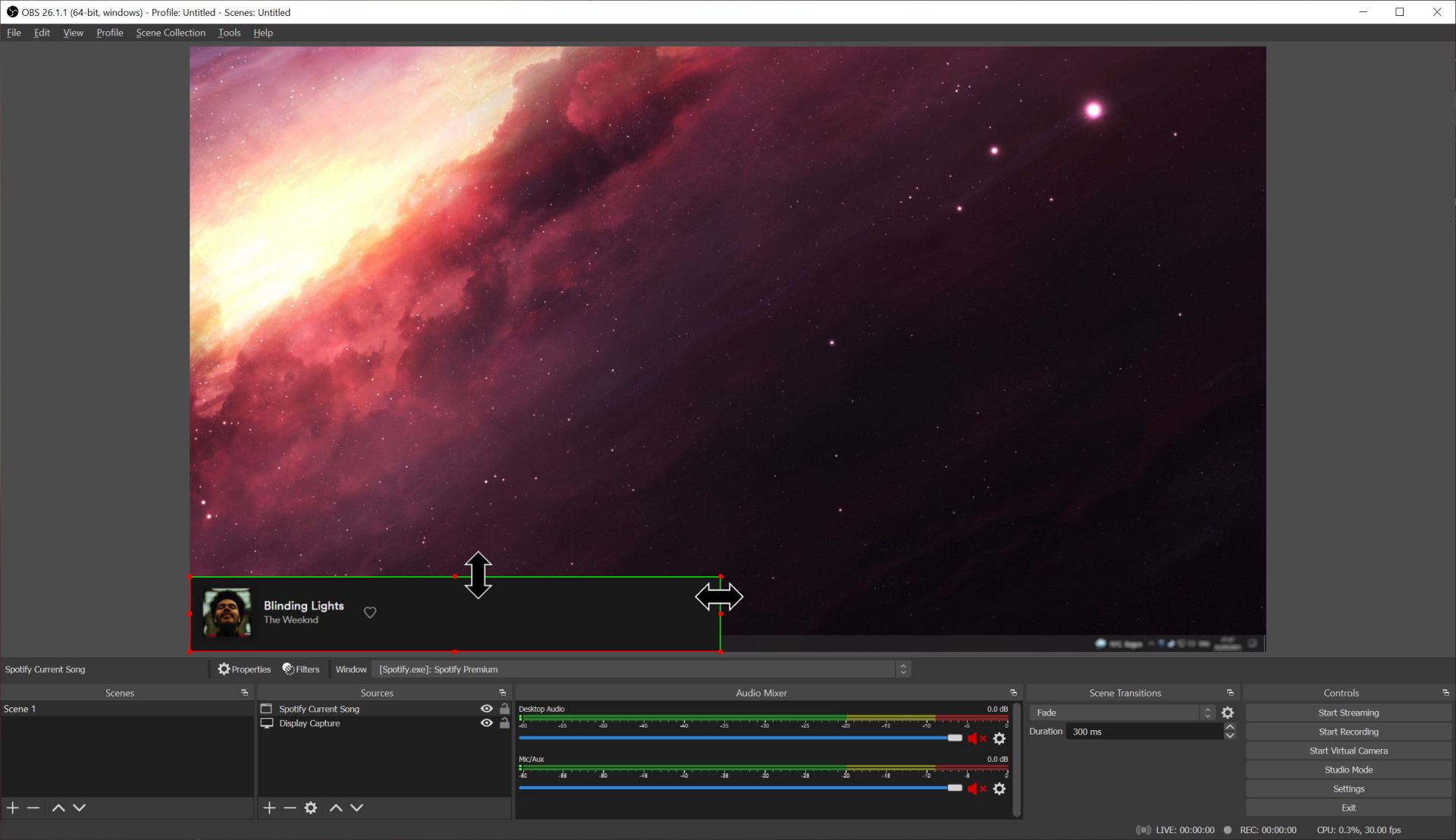Toggle visibility of Spotify Current Song source
Screen dimensions: 1456x840
pos(487,708)
